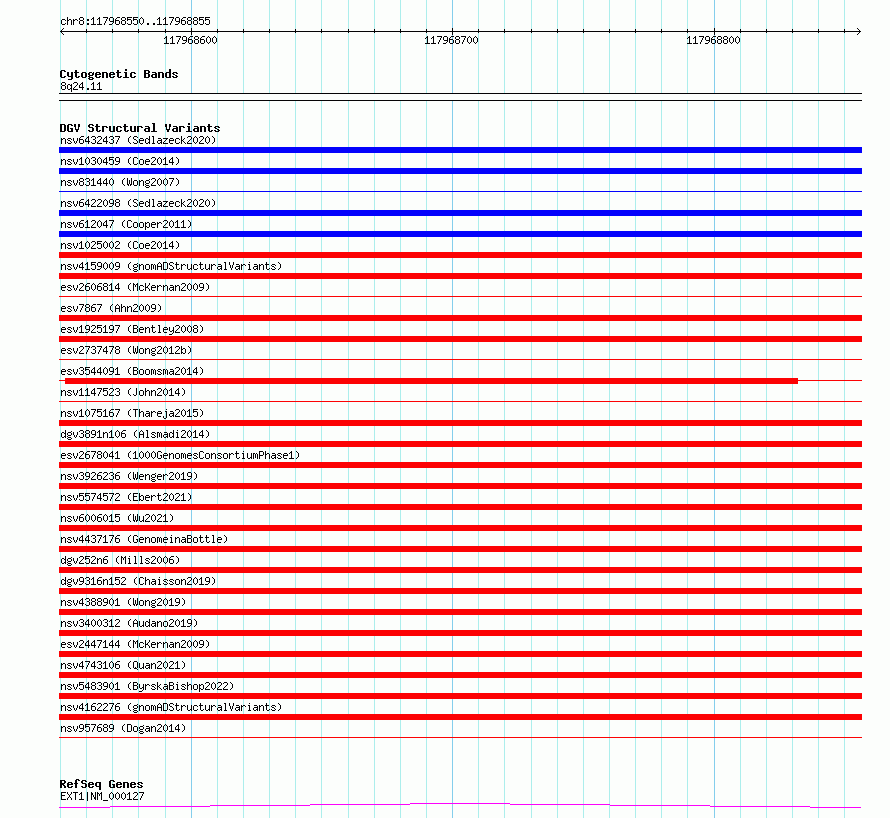The width and height of the screenshot is (890, 818).
Task: Select the 8q24.11 cytogenetic band
Action: pos(81,86)
